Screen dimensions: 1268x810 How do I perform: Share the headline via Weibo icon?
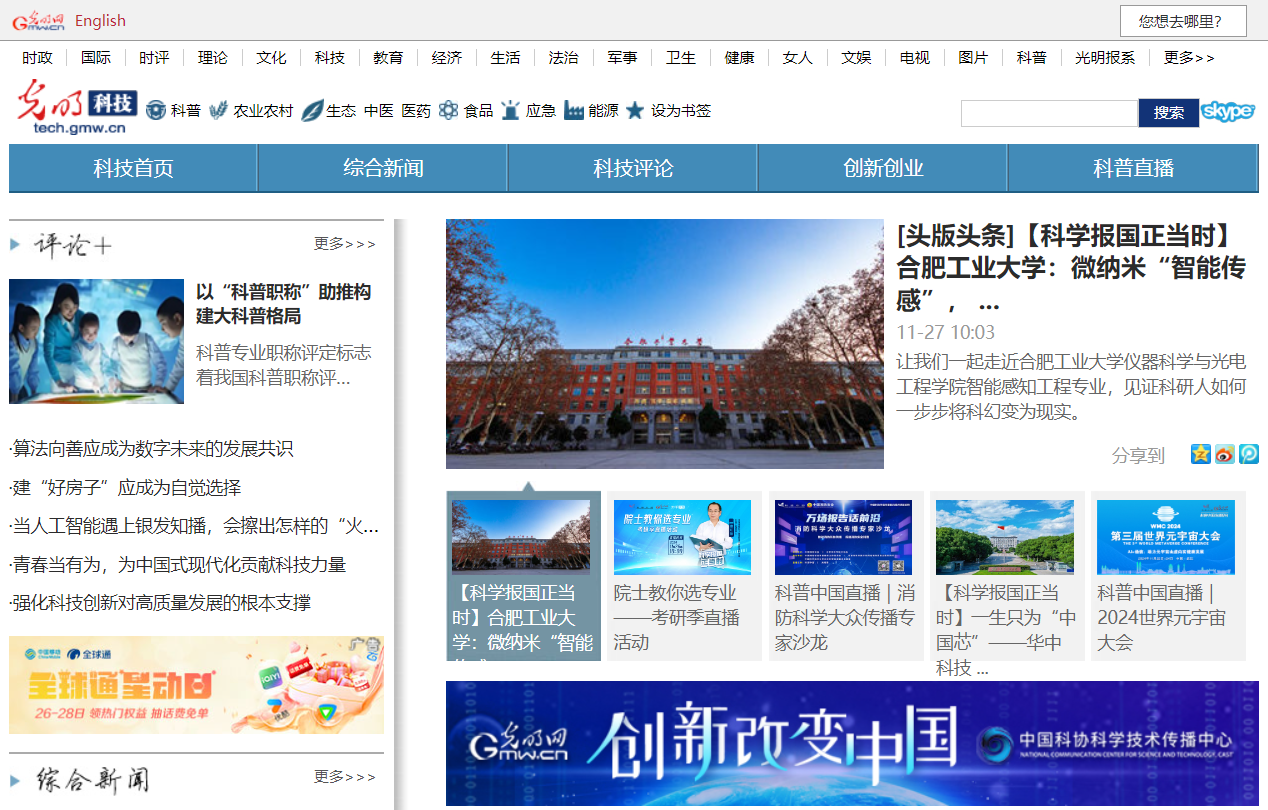click(x=1225, y=454)
